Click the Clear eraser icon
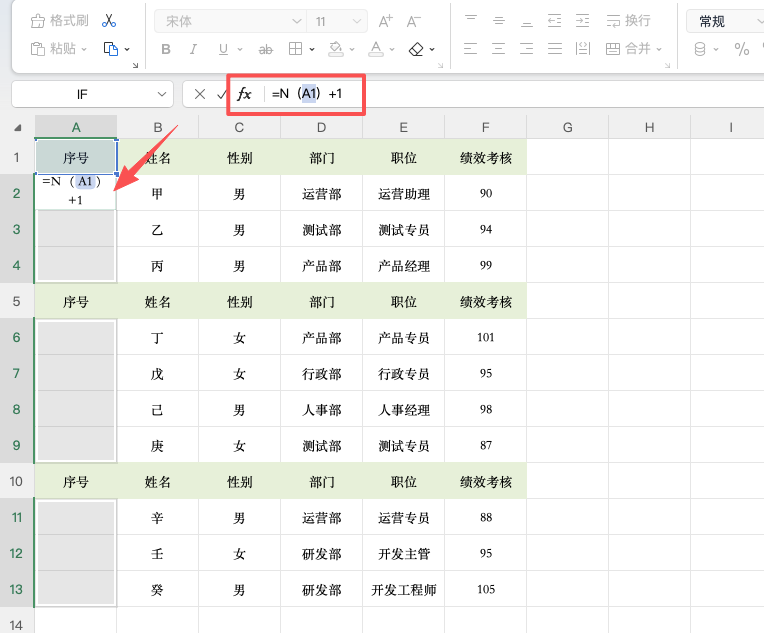764x633 pixels. coord(416,49)
